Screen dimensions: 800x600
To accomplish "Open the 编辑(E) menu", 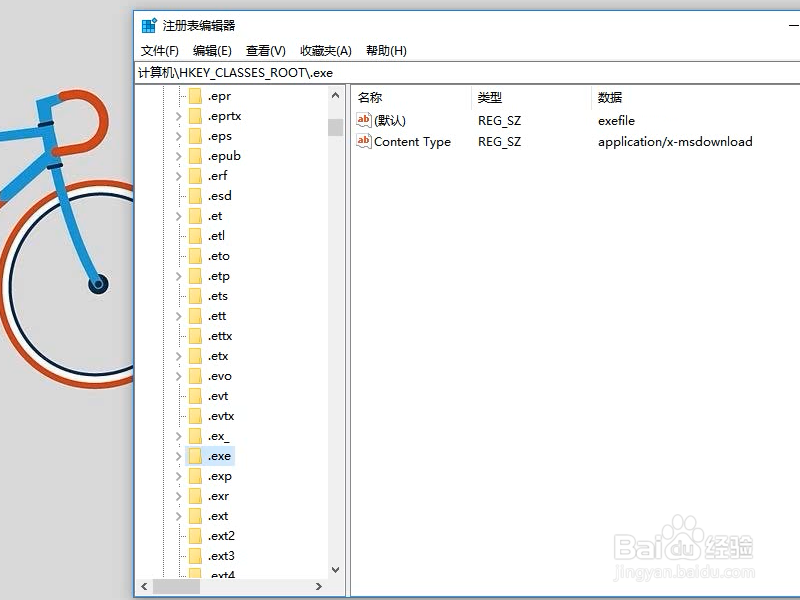I will click(x=212, y=51).
